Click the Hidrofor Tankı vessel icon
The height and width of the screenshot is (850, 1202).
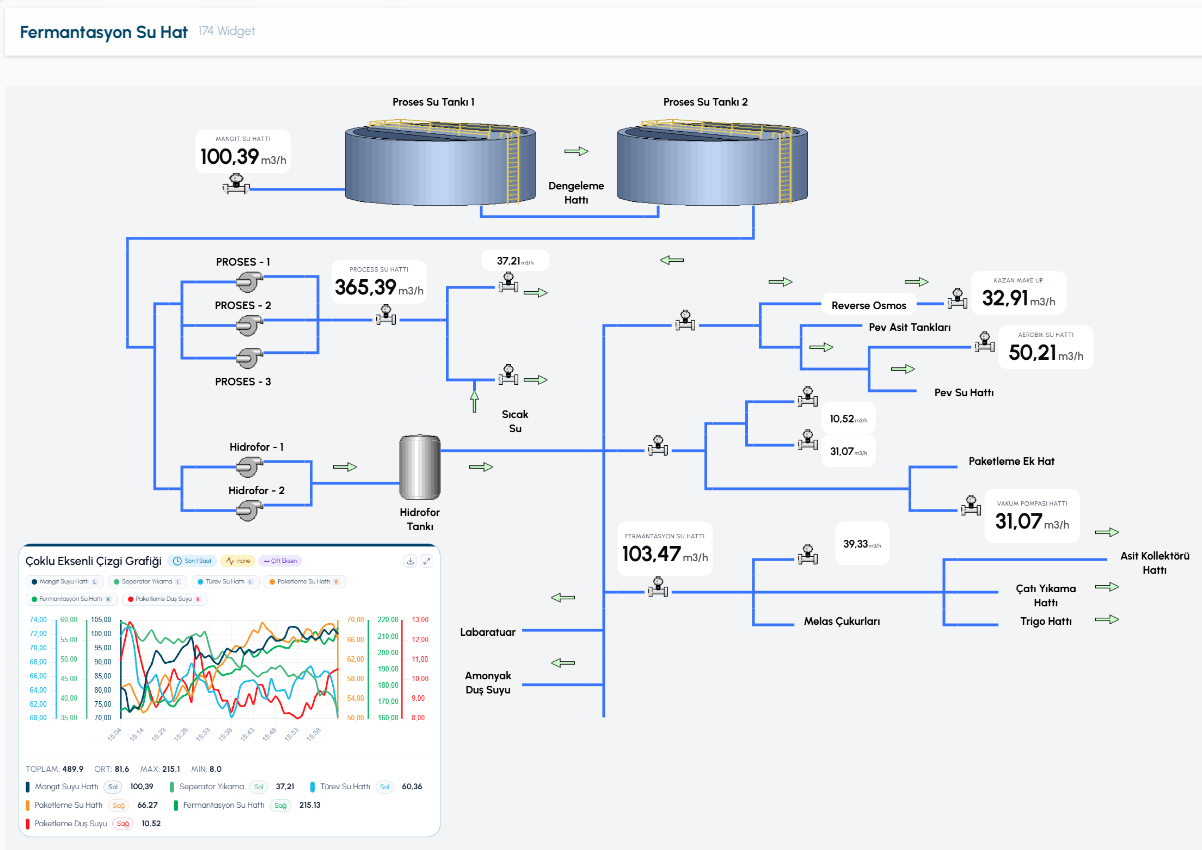pyautogui.click(x=420, y=467)
